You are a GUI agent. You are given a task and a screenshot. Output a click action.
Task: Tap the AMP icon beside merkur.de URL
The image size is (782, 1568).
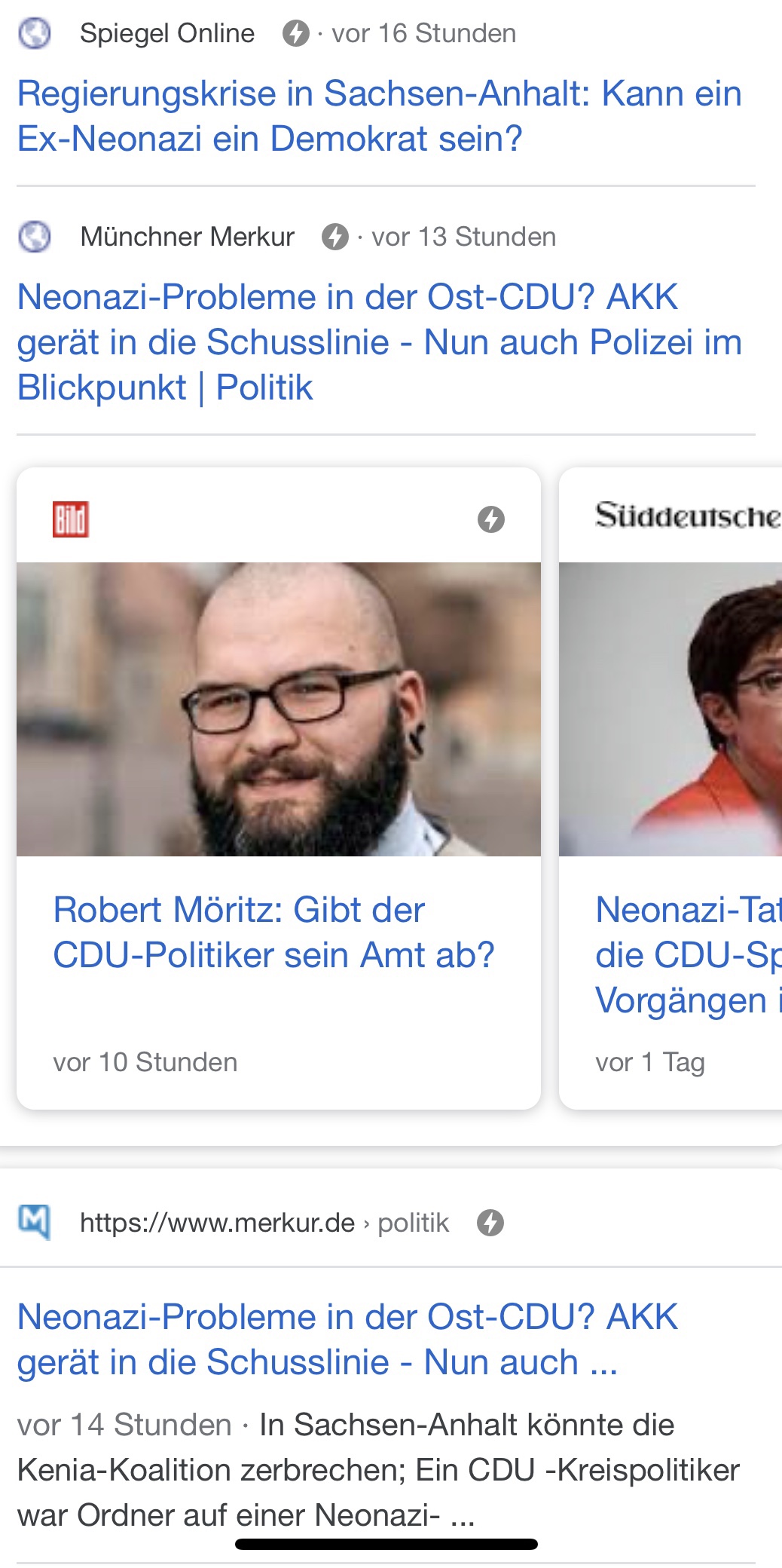tap(490, 1223)
